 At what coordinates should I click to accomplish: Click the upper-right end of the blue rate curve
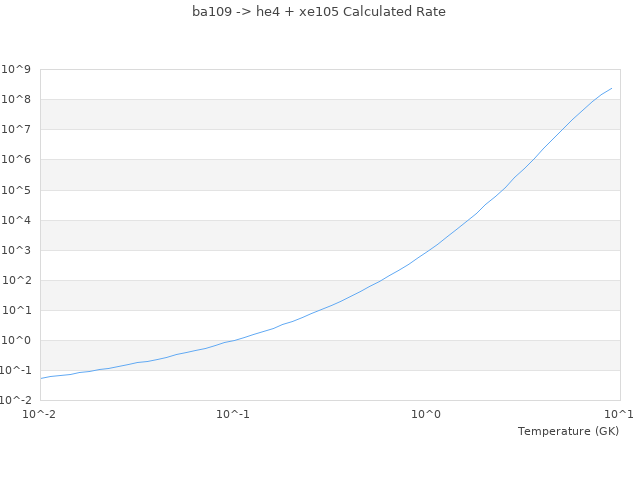[611, 88]
